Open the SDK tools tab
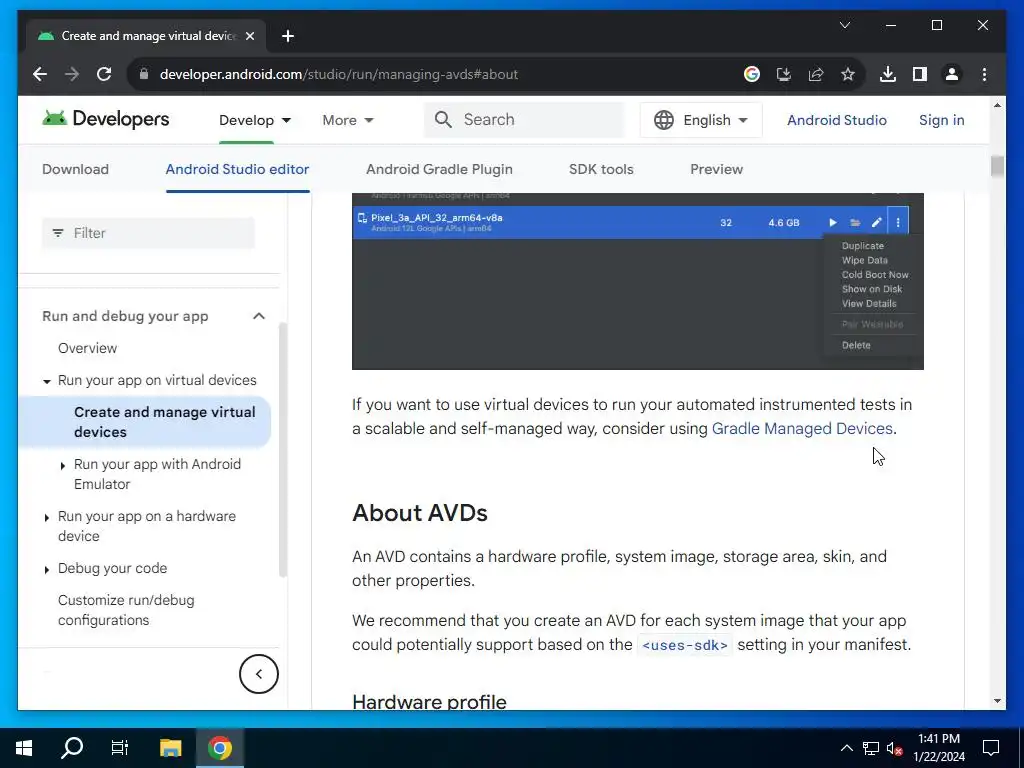Viewport: 1024px width, 768px height. (x=601, y=169)
